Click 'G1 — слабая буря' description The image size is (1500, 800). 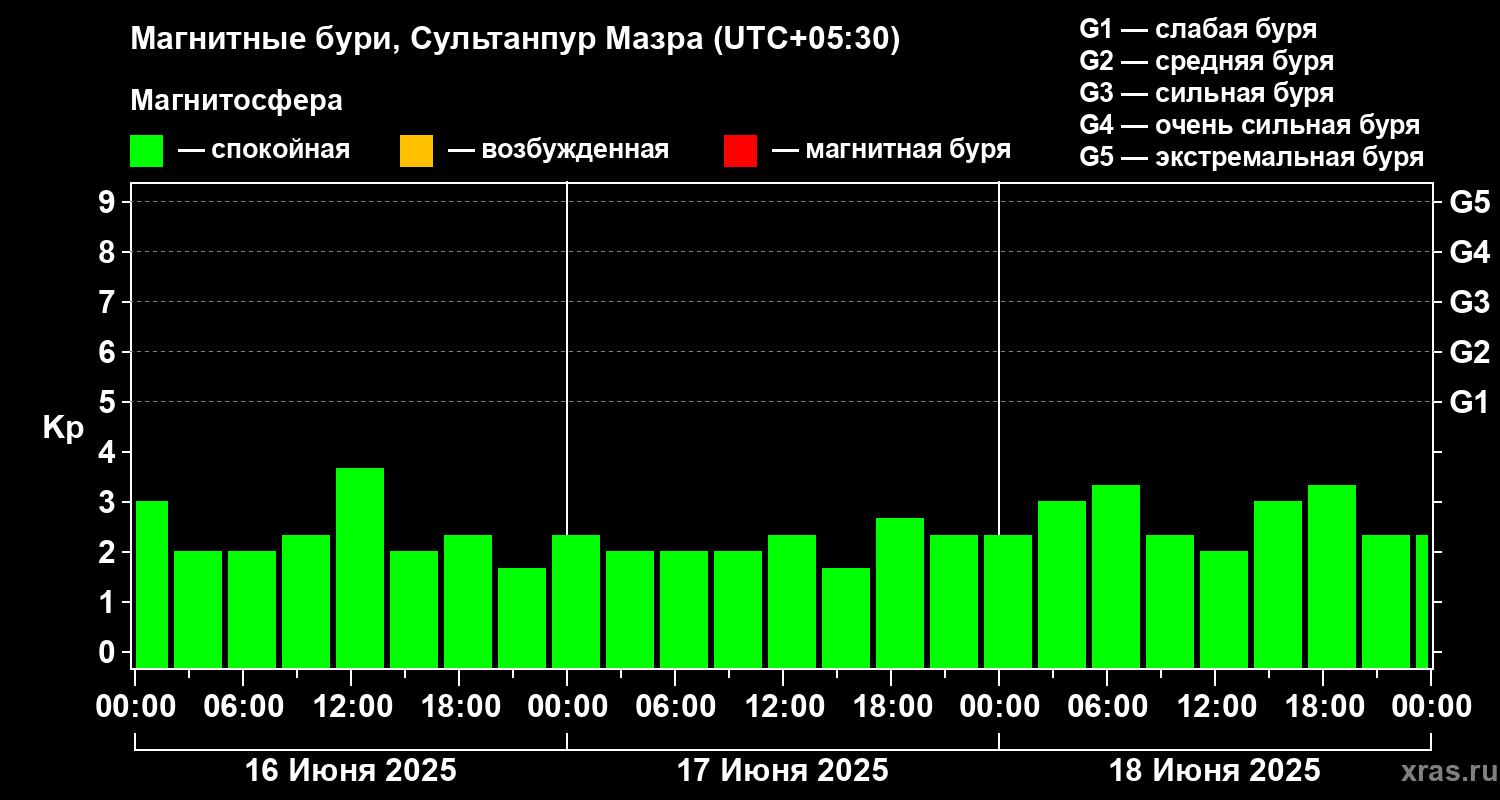[x=1198, y=29]
